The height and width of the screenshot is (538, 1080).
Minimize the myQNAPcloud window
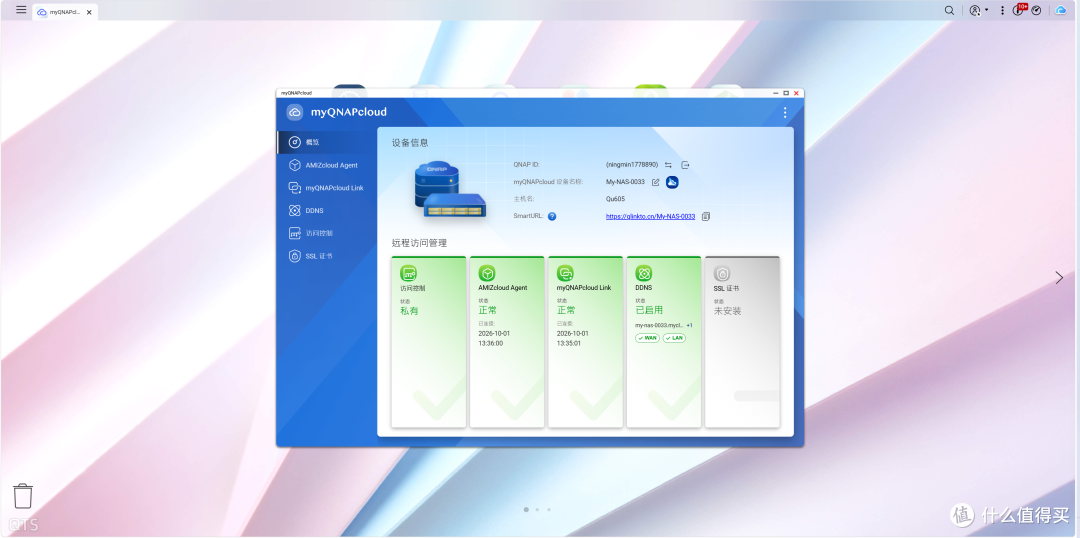pyautogui.click(x=776, y=93)
